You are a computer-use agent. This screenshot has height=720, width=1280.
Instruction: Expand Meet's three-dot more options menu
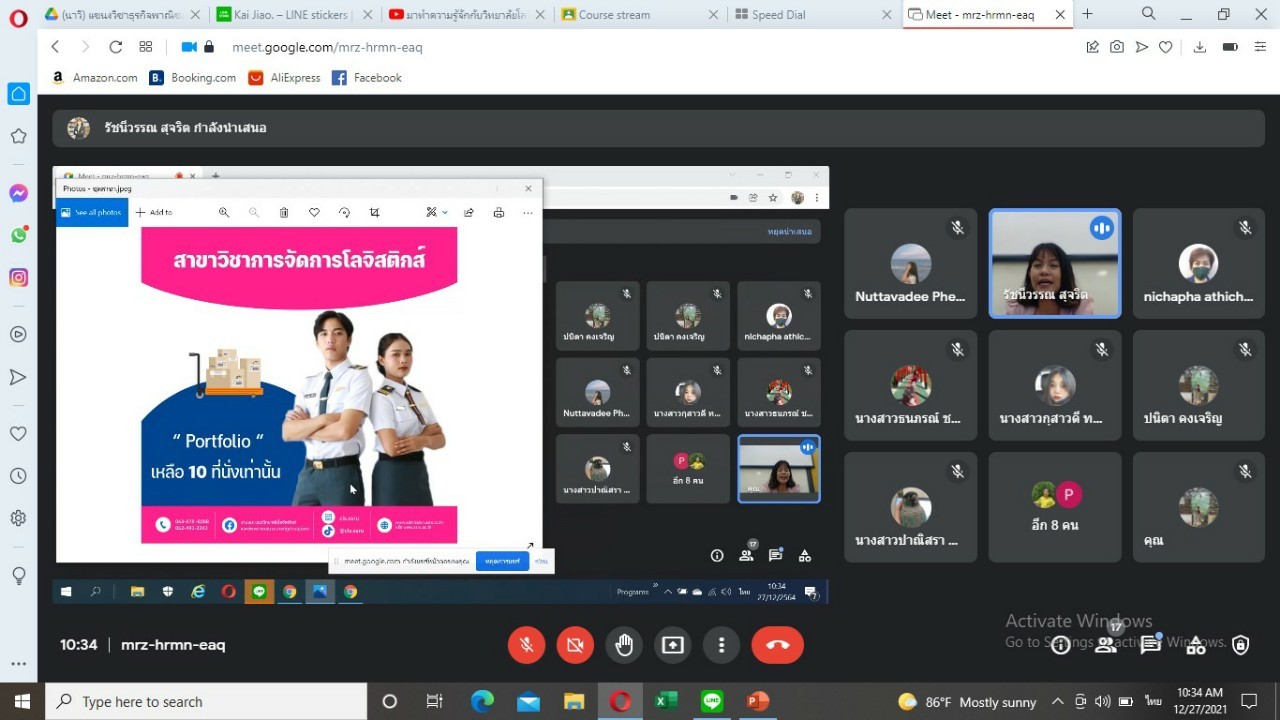pos(721,646)
